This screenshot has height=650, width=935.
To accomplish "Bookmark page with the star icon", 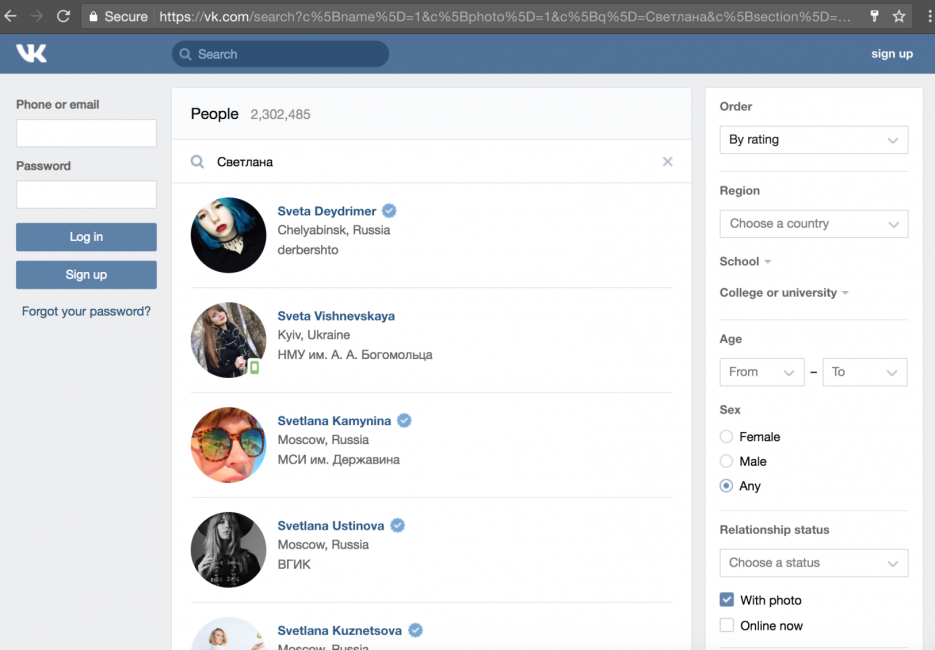I will (x=899, y=16).
